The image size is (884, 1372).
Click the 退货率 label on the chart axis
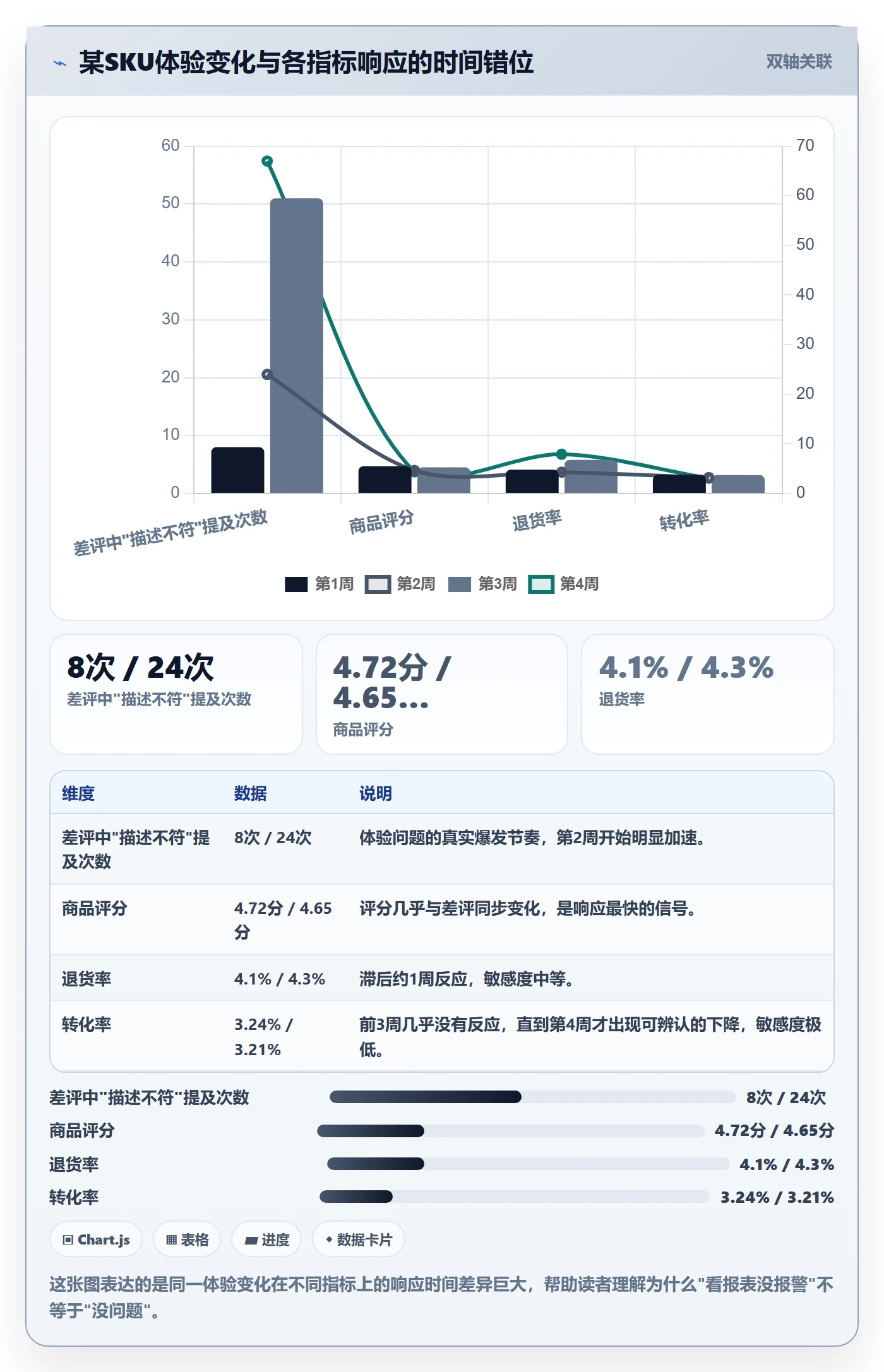point(537,521)
